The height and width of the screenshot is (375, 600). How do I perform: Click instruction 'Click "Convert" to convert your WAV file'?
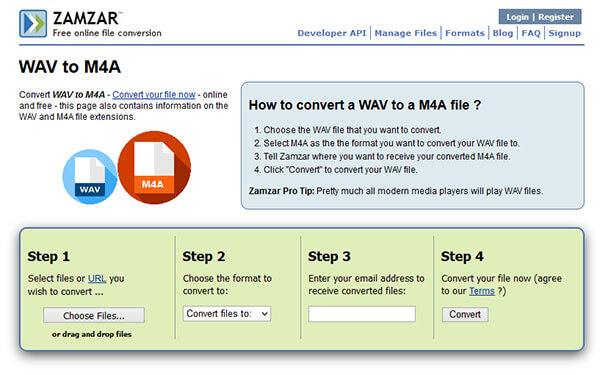click(x=340, y=170)
